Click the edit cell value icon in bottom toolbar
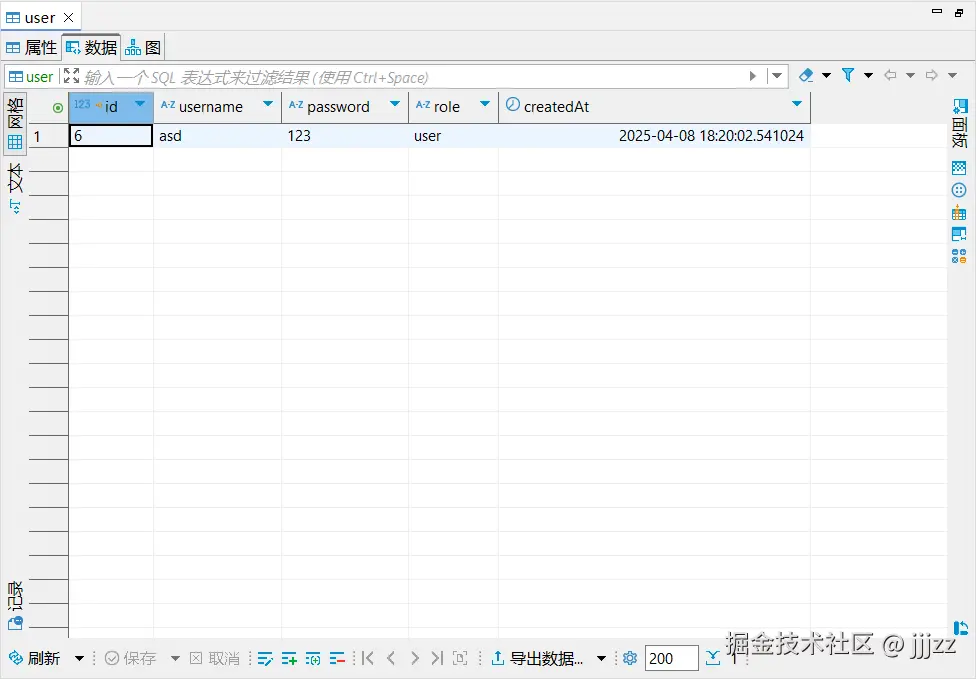 [265, 658]
